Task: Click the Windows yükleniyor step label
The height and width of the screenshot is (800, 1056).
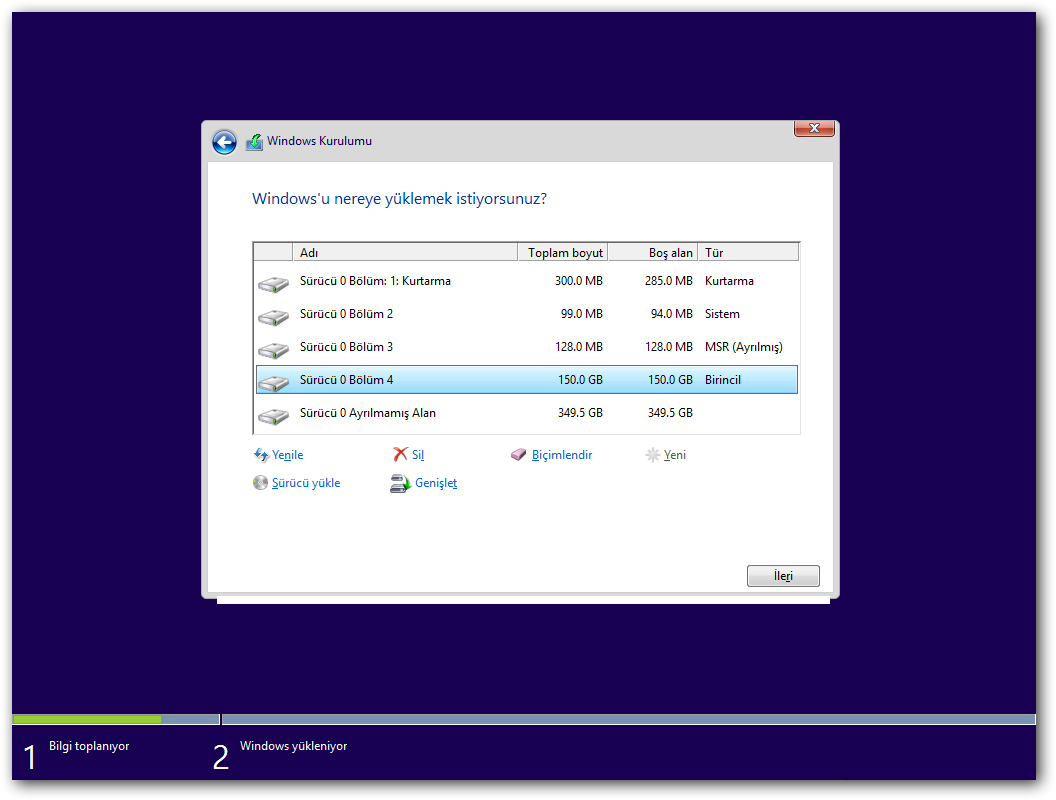Action: pyautogui.click(x=293, y=746)
